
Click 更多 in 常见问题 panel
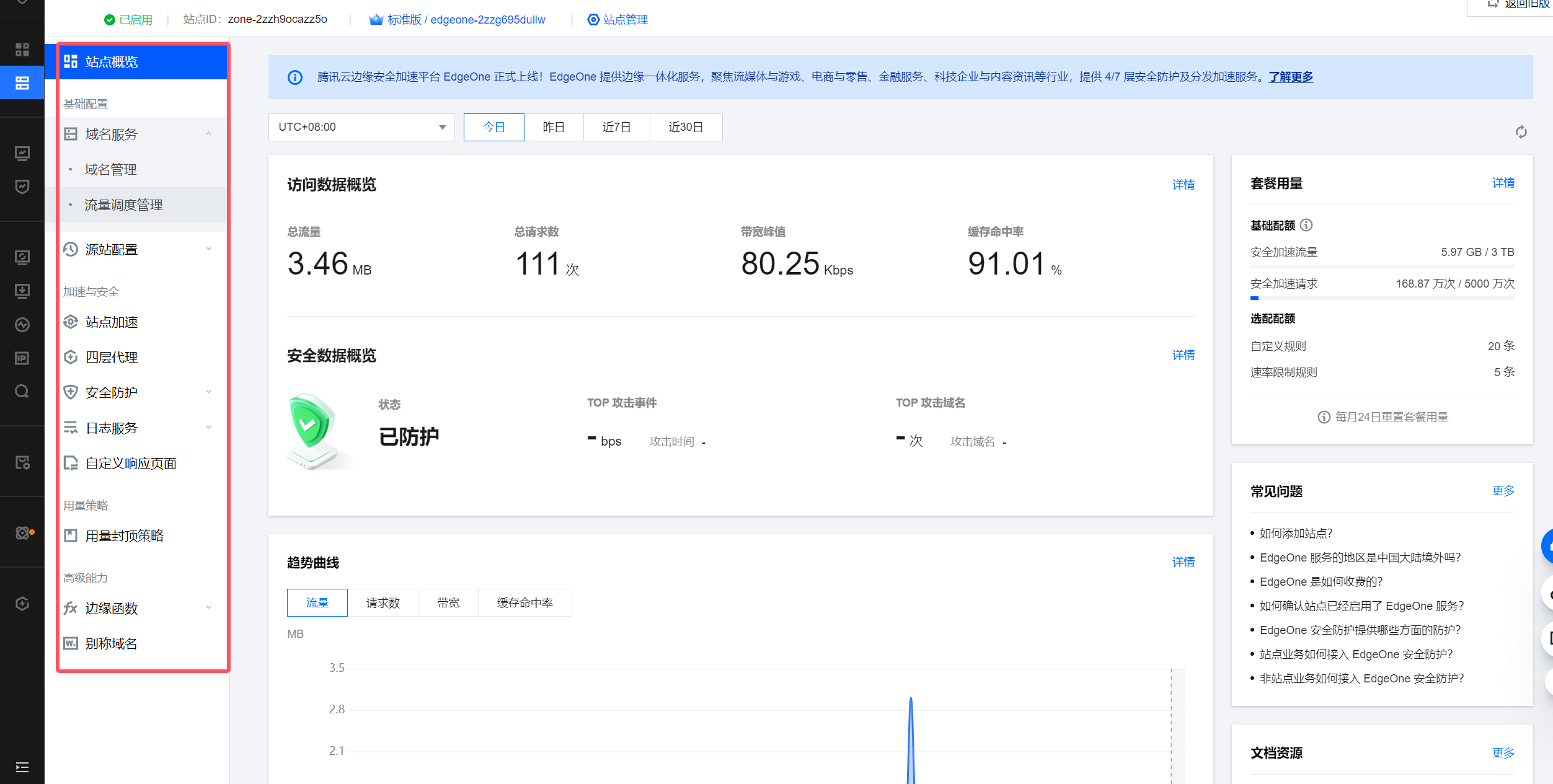click(1503, 491)
